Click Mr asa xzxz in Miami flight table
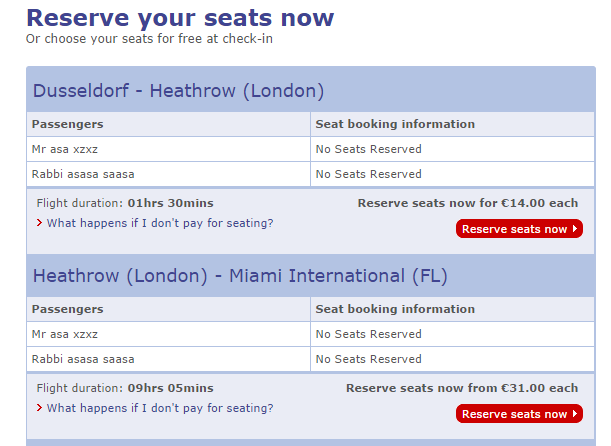This screenshot has height=446, width=611. pos(65,334)
